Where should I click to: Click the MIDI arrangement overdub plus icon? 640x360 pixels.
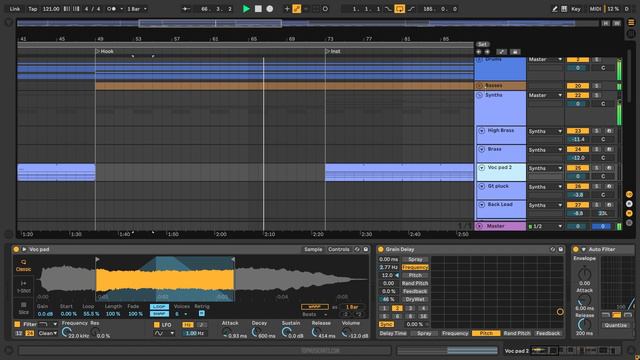[x=287, y=9]
